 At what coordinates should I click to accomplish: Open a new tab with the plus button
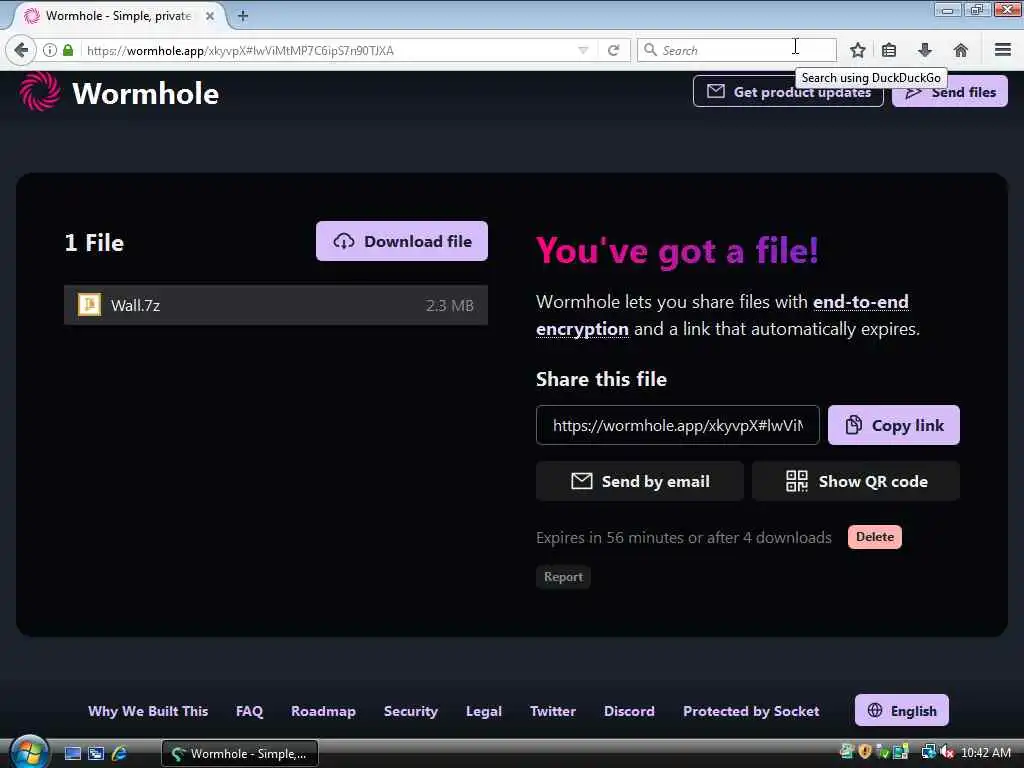[x=243, y=16]
